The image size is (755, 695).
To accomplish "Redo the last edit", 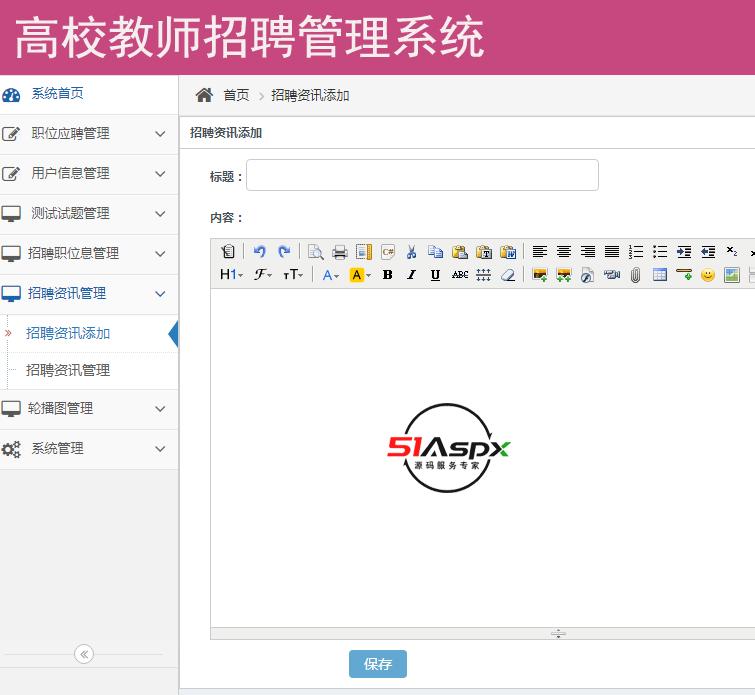I will point(284,251).
